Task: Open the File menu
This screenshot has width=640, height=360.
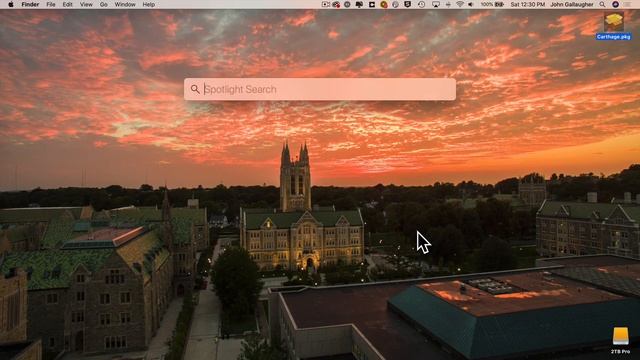Action: tap(51, 4)
